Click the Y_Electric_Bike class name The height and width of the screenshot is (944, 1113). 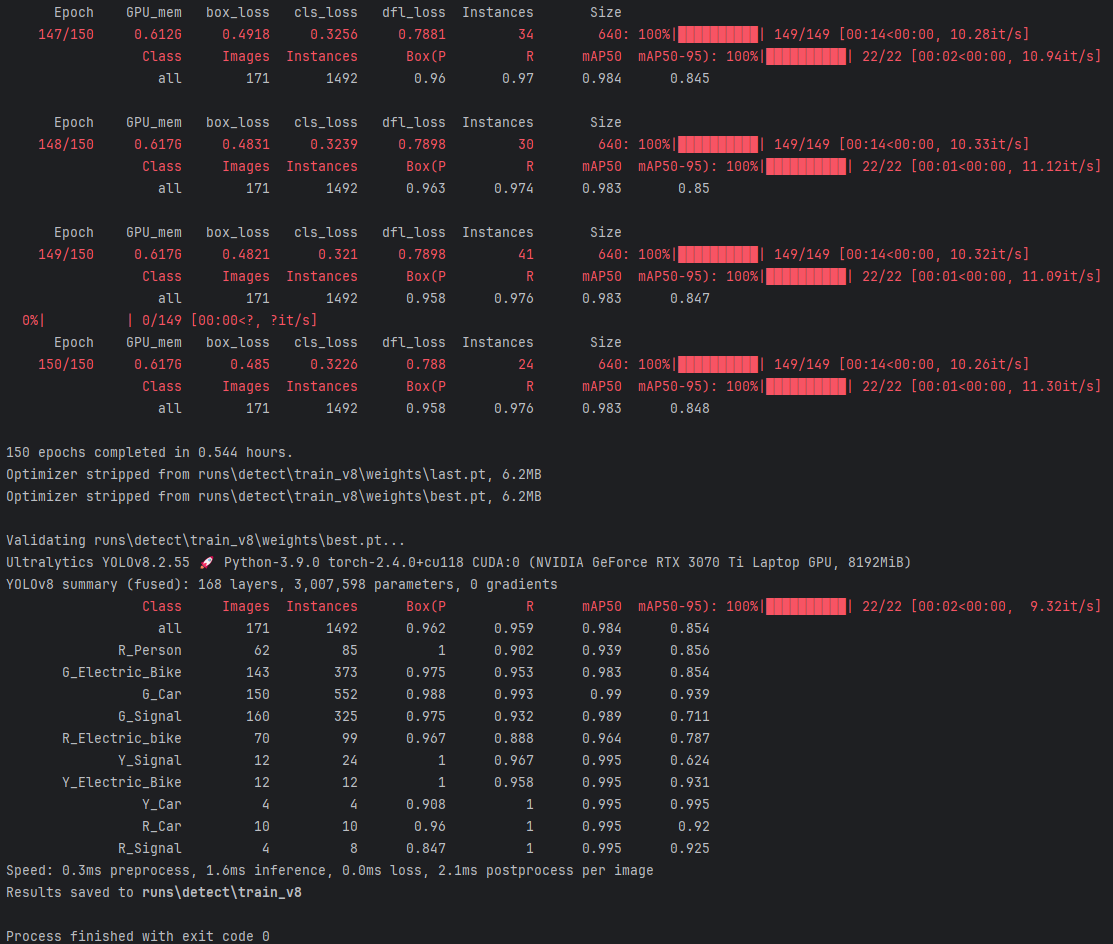coord(121,782)
